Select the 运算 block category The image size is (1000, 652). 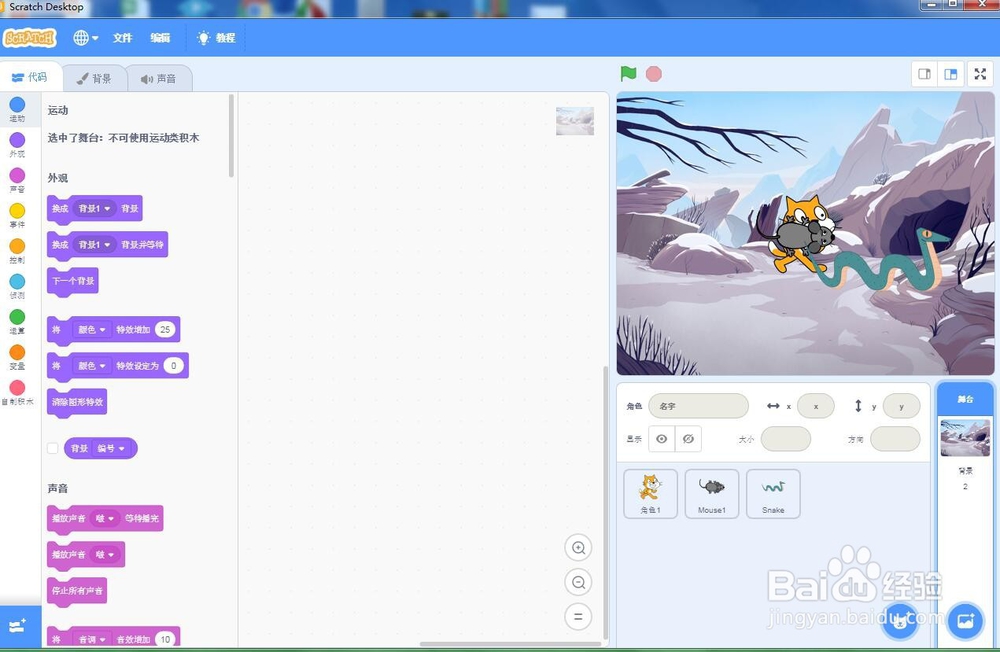17,322
